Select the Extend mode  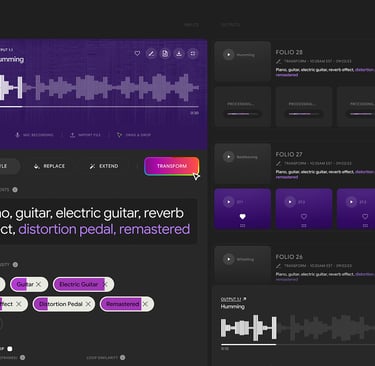(x=104, y=166)
